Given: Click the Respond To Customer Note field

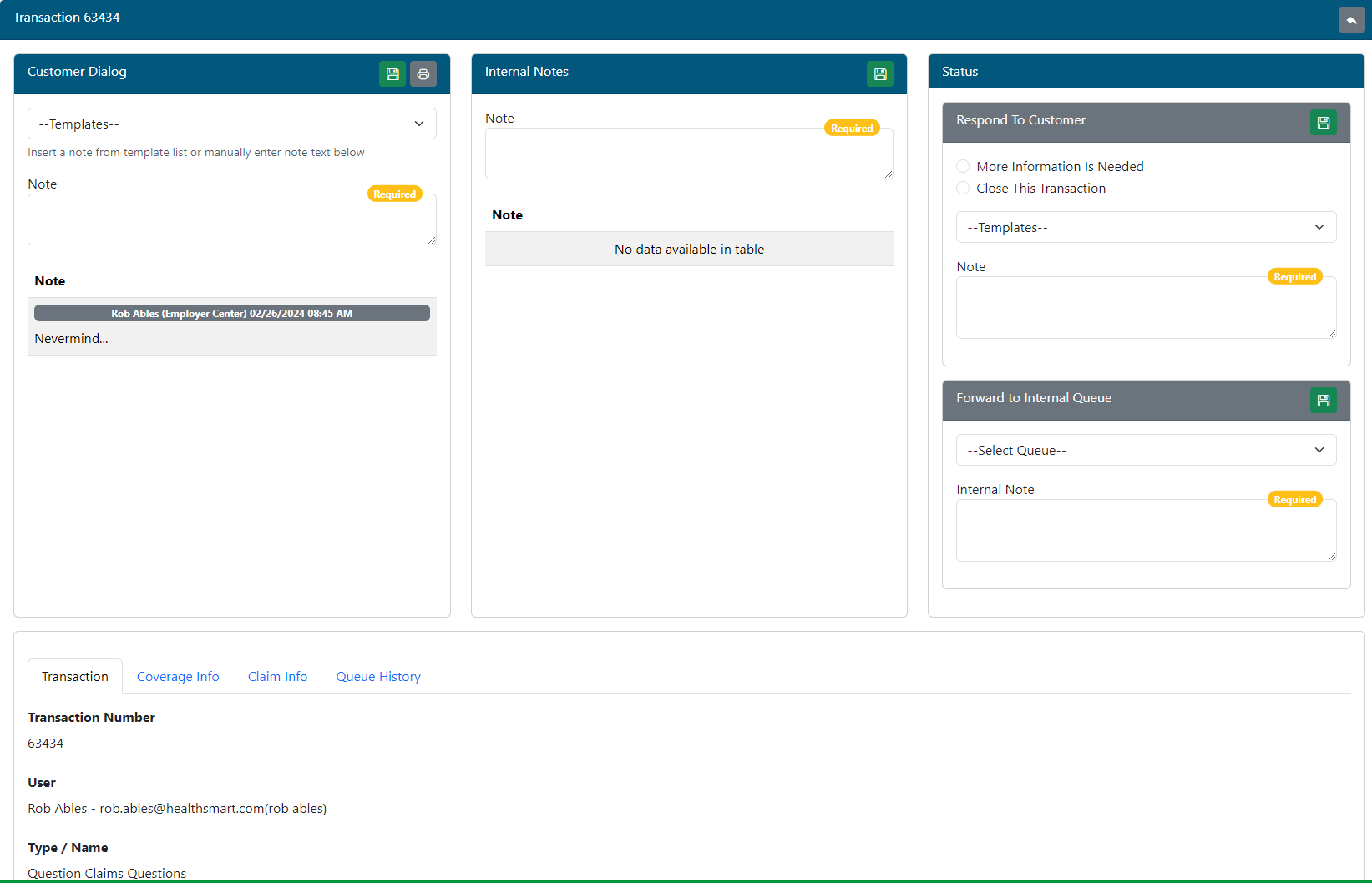Looking at the screenshot, I should click(1145, 309).
